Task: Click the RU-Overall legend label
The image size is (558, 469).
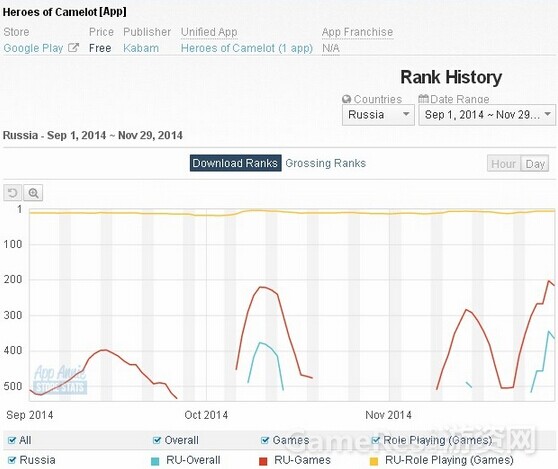Action: (193, 460)
